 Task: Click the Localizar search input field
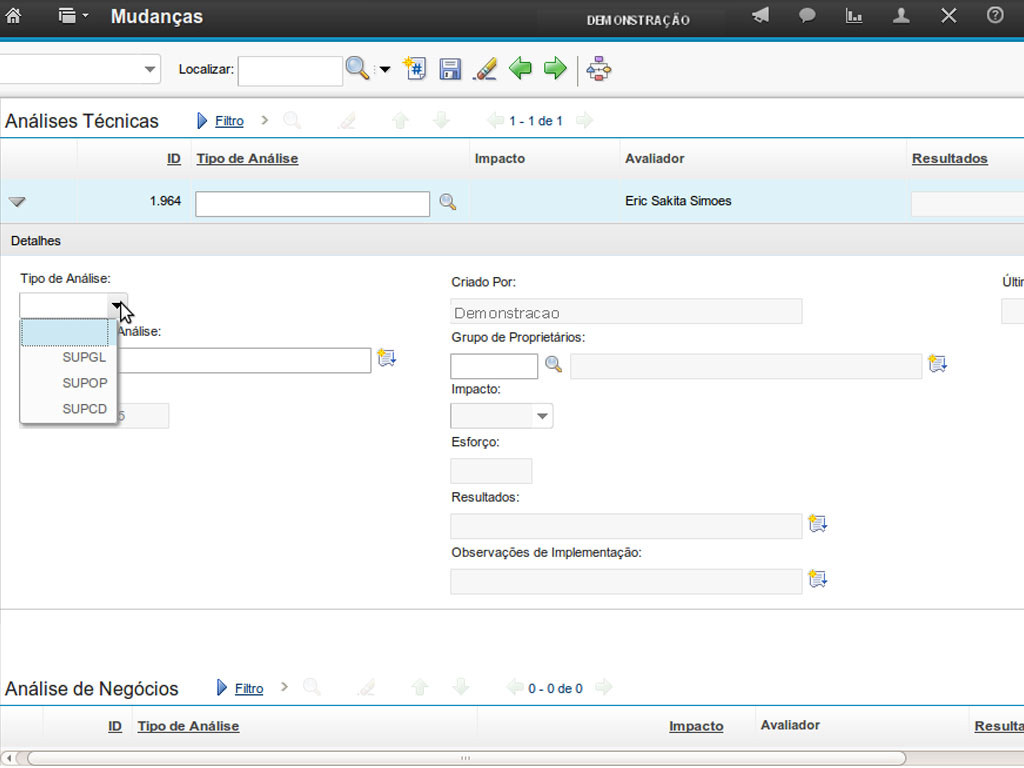point(290,70)
